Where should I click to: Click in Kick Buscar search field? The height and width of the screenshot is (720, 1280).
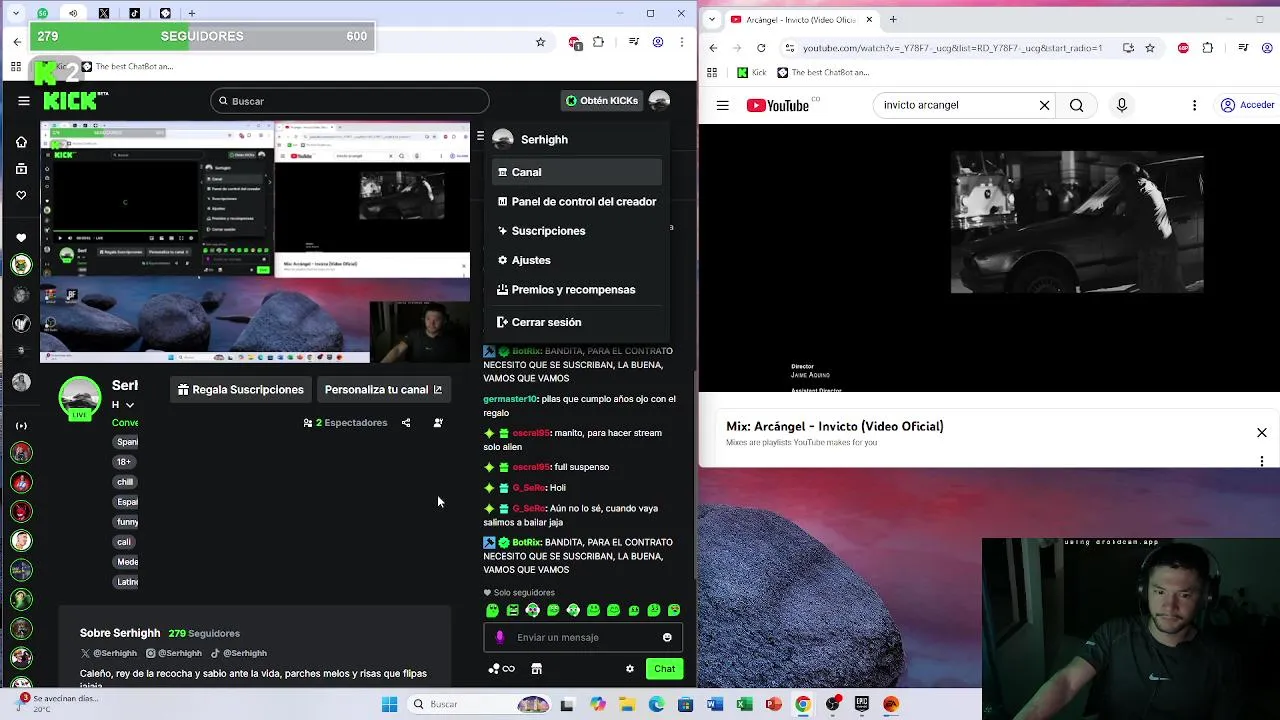[350, 101]
